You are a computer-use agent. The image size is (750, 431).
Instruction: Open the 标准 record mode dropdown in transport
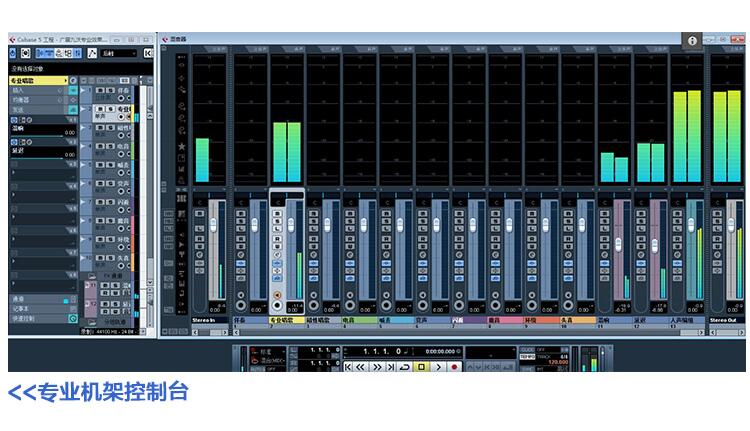click(268, 351)
